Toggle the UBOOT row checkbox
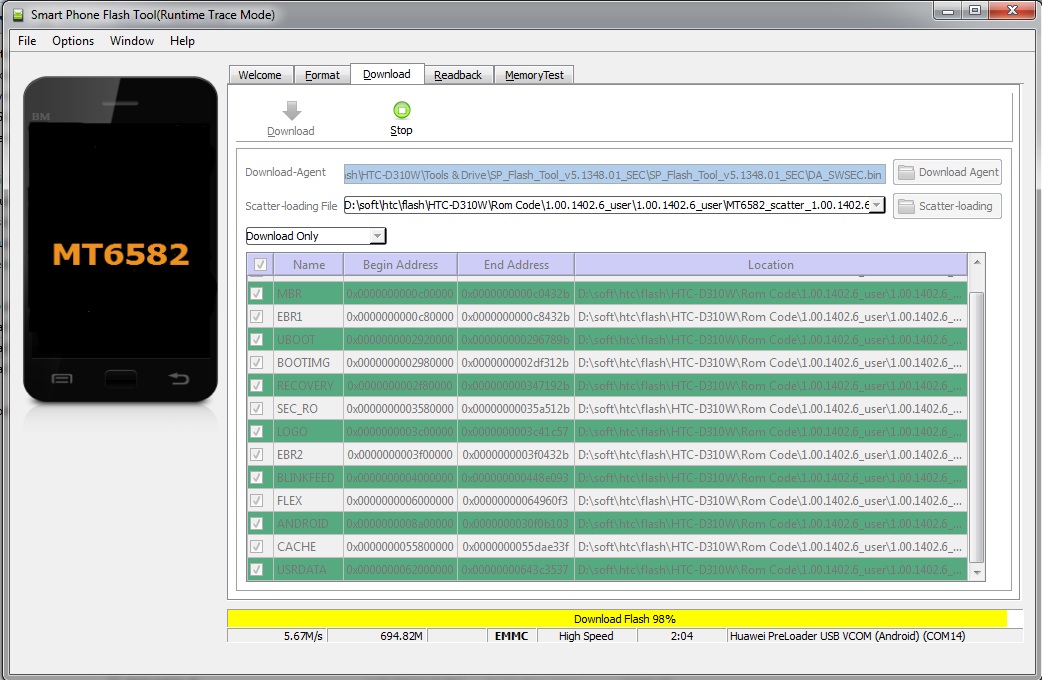 pyautogui.click(x=257, y=340)
